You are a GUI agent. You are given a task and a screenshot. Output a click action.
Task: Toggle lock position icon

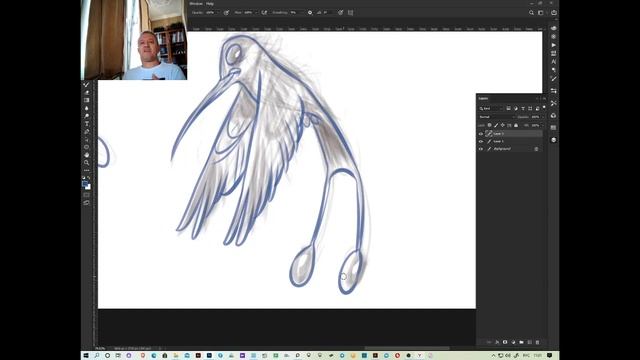502,125
